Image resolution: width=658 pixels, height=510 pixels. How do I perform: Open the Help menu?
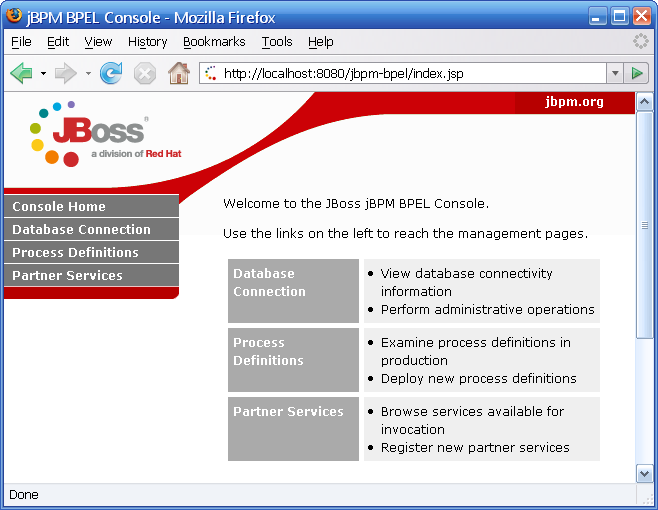pos(321,42)
